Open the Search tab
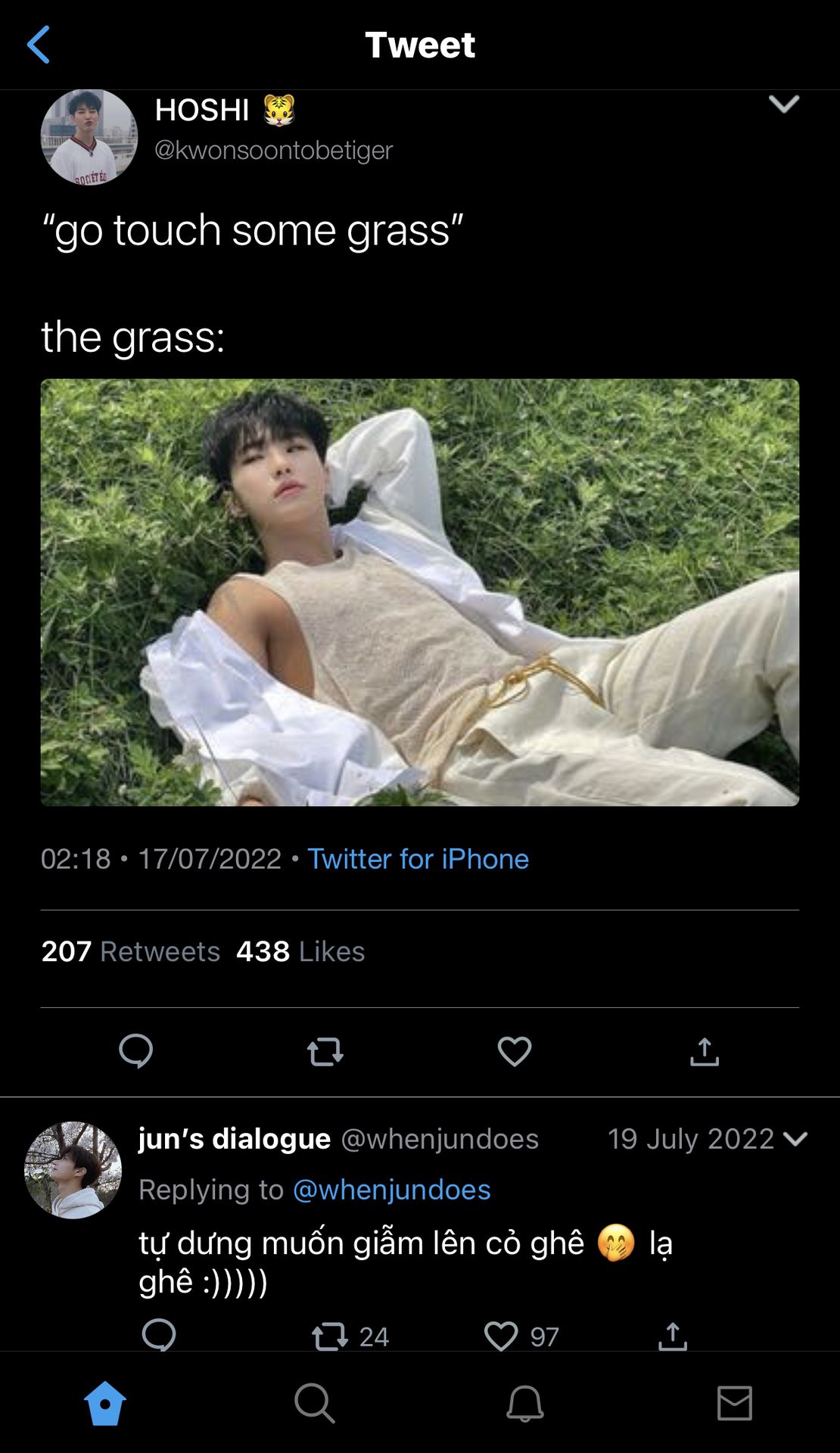840x1453 pixels. (x=314, y=1404)
